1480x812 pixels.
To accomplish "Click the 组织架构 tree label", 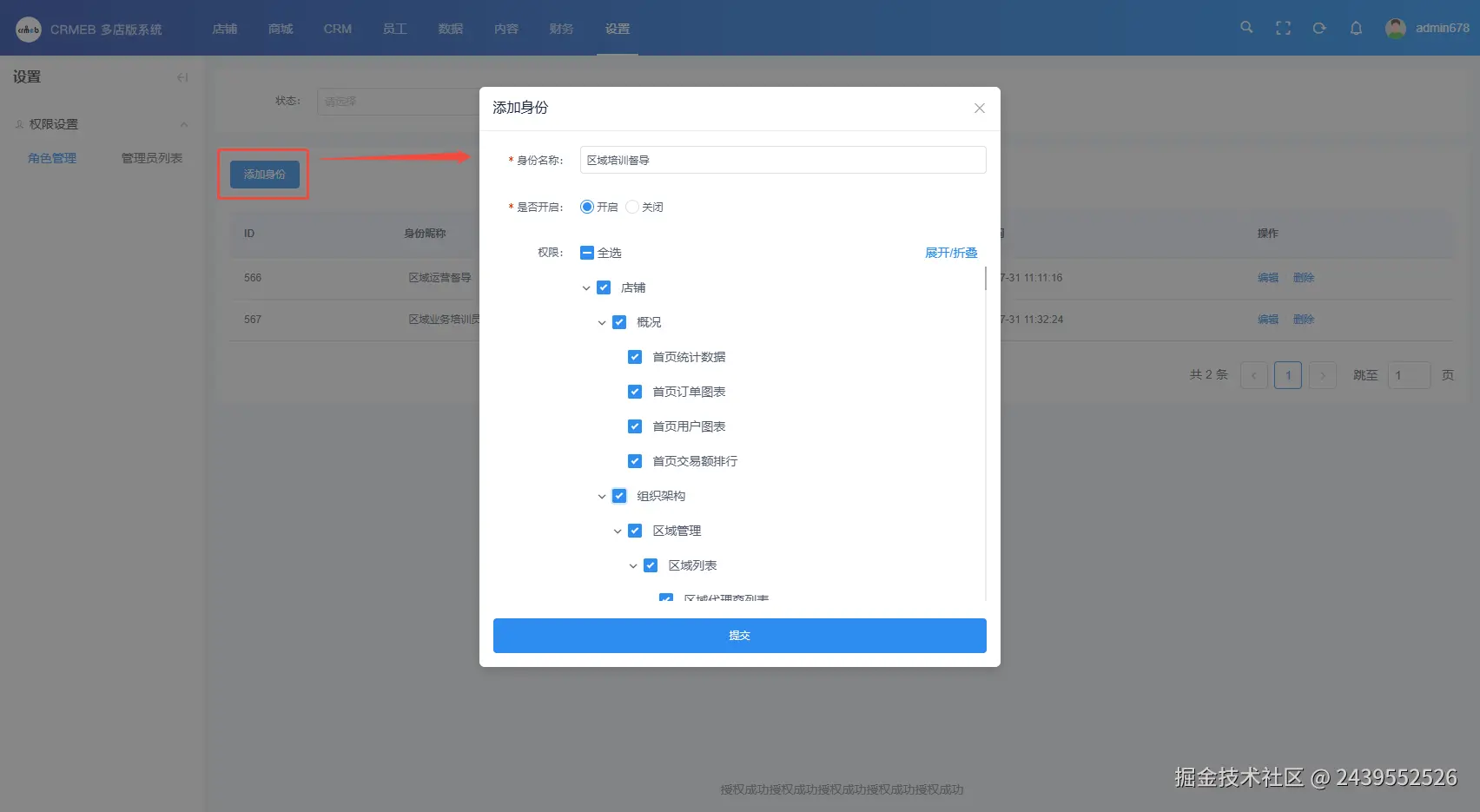I will pyautogui.click(x=661, y=496).
